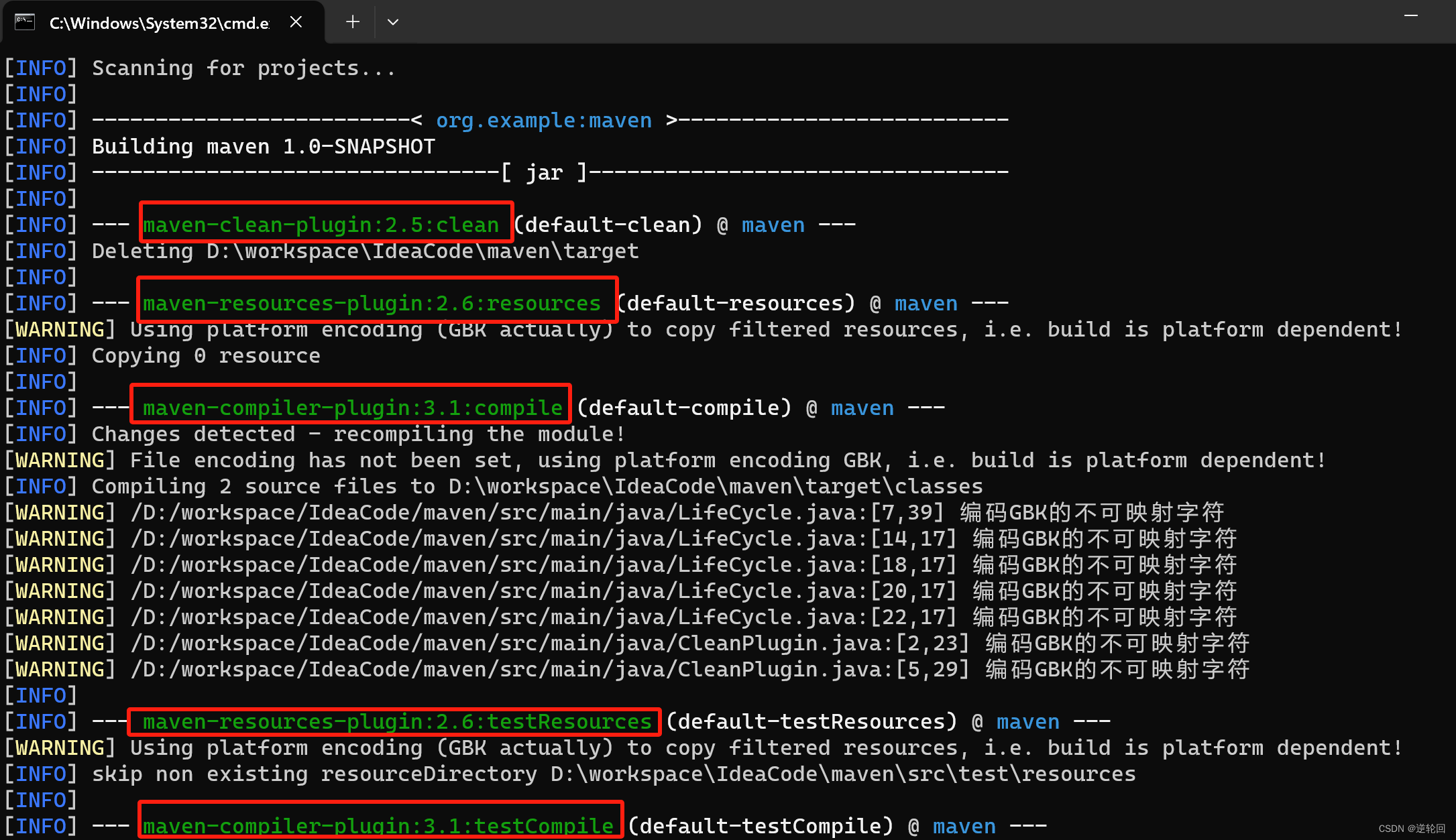Open a new terminal tab with plus button
1456x840 pixels.
[x=352, y=21]
